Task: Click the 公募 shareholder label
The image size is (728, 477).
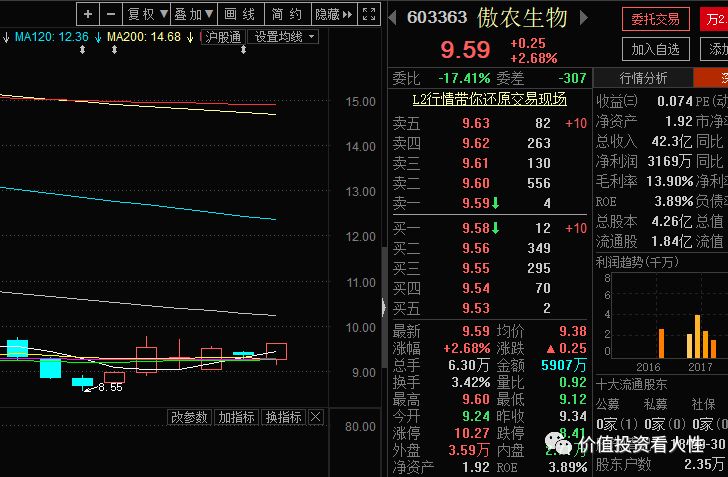Action: tap(607, 404)
